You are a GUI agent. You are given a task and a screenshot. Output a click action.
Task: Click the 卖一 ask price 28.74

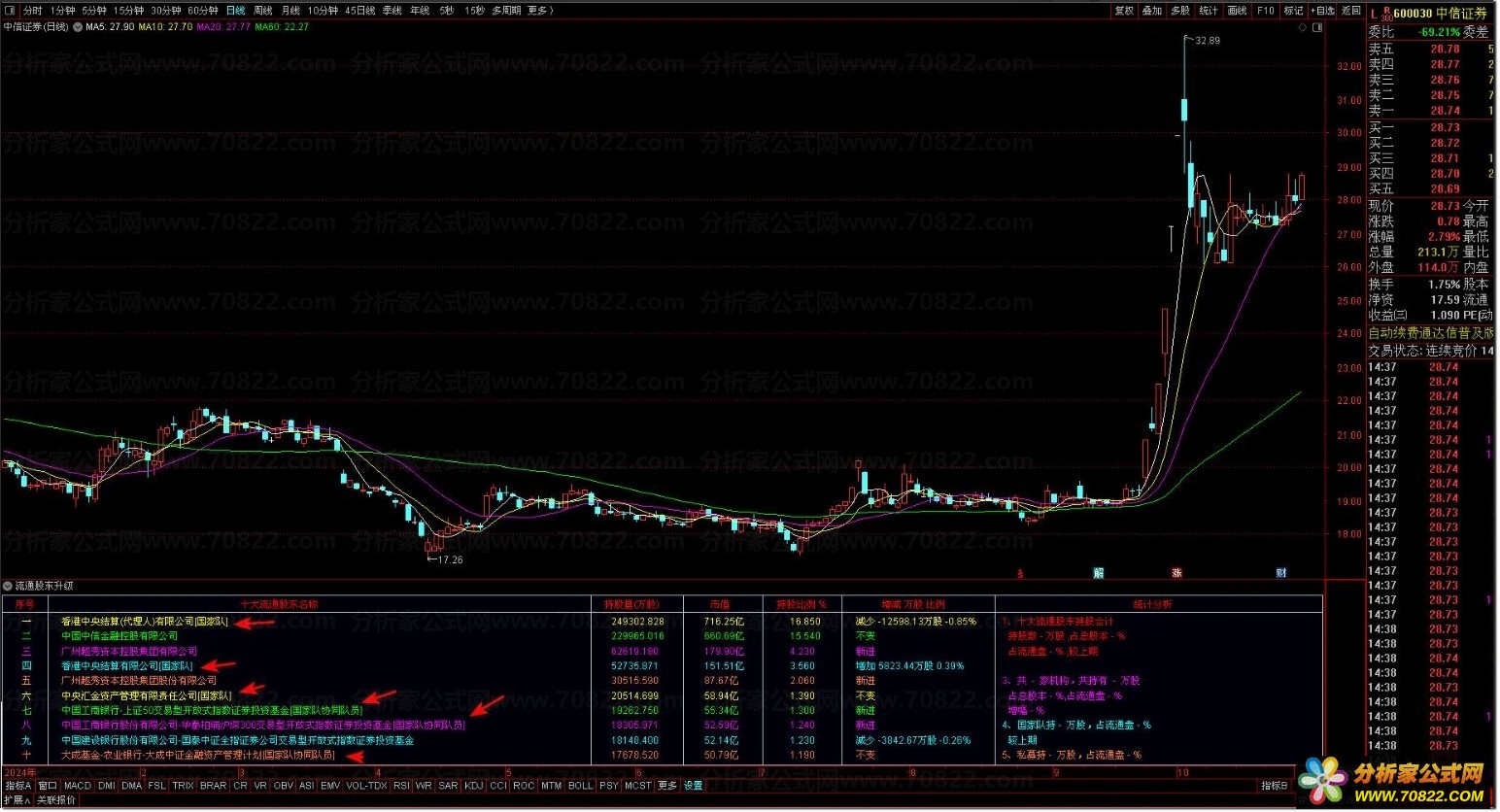coord(1445,111)
